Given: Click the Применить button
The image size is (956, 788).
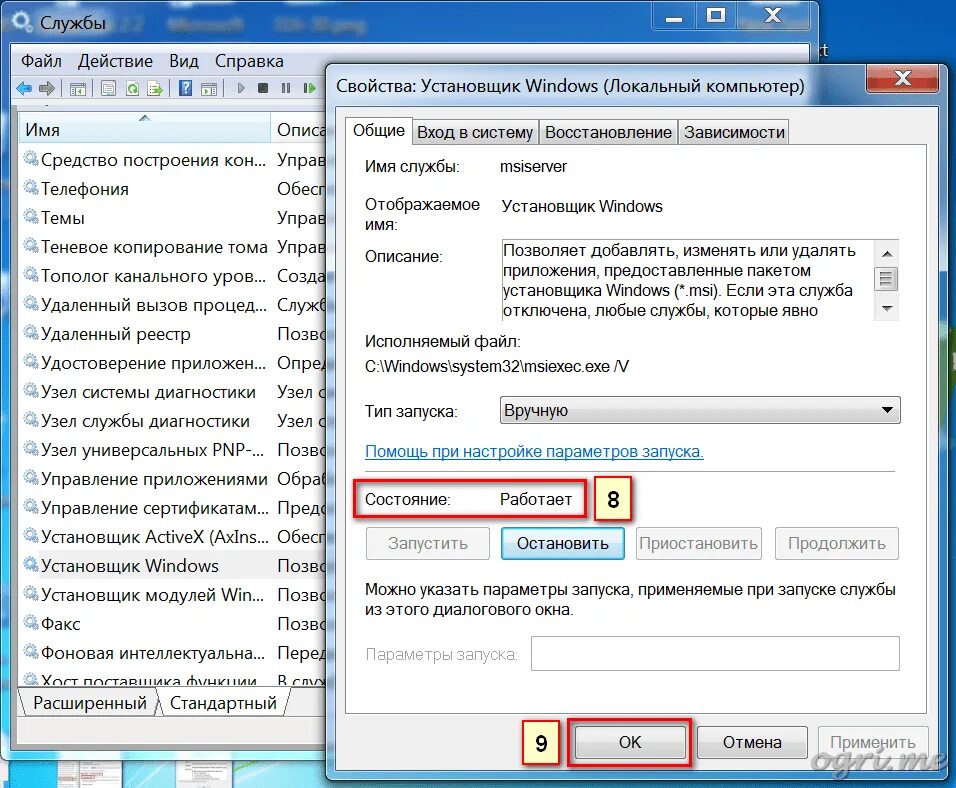Looking at the screenshot, I should (872, 742).
